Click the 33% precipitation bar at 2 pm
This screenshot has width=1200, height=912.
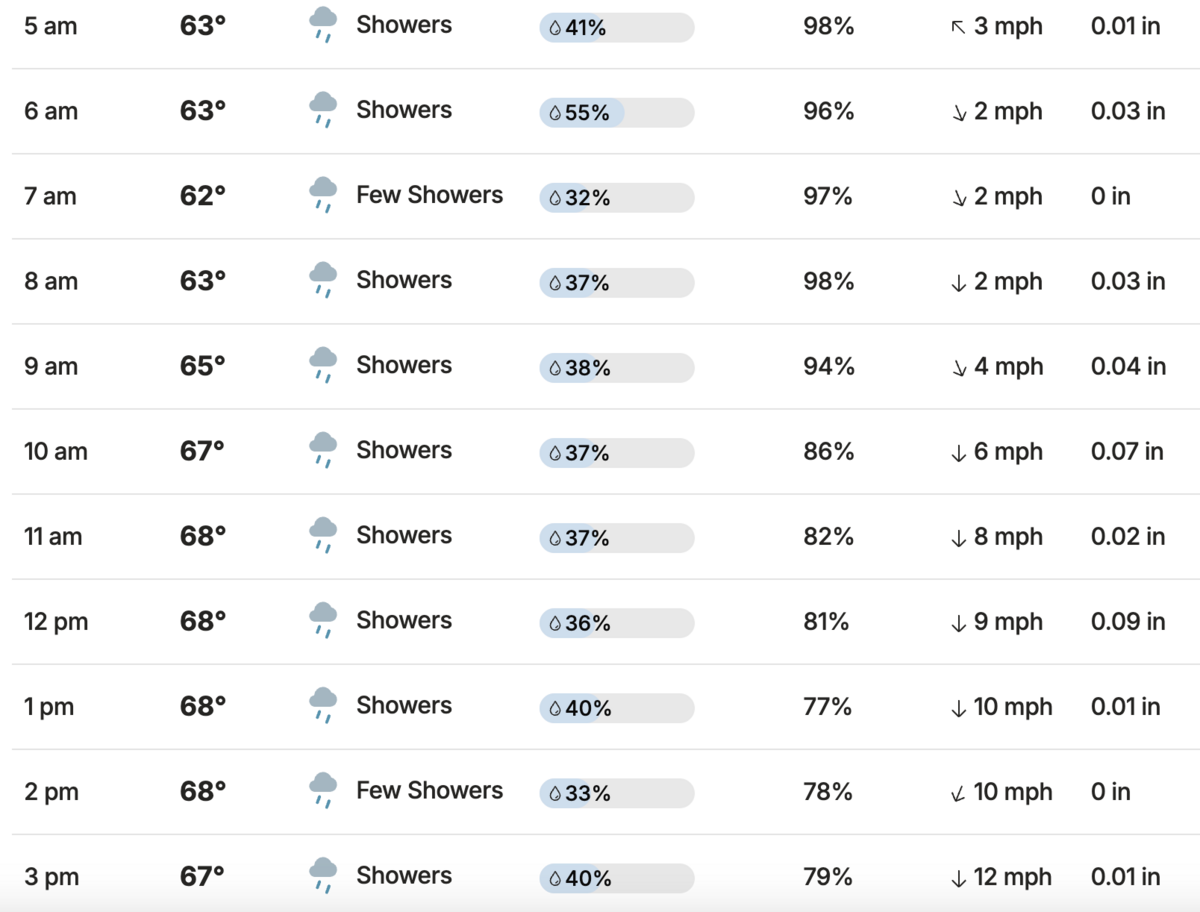click(617, 794)
